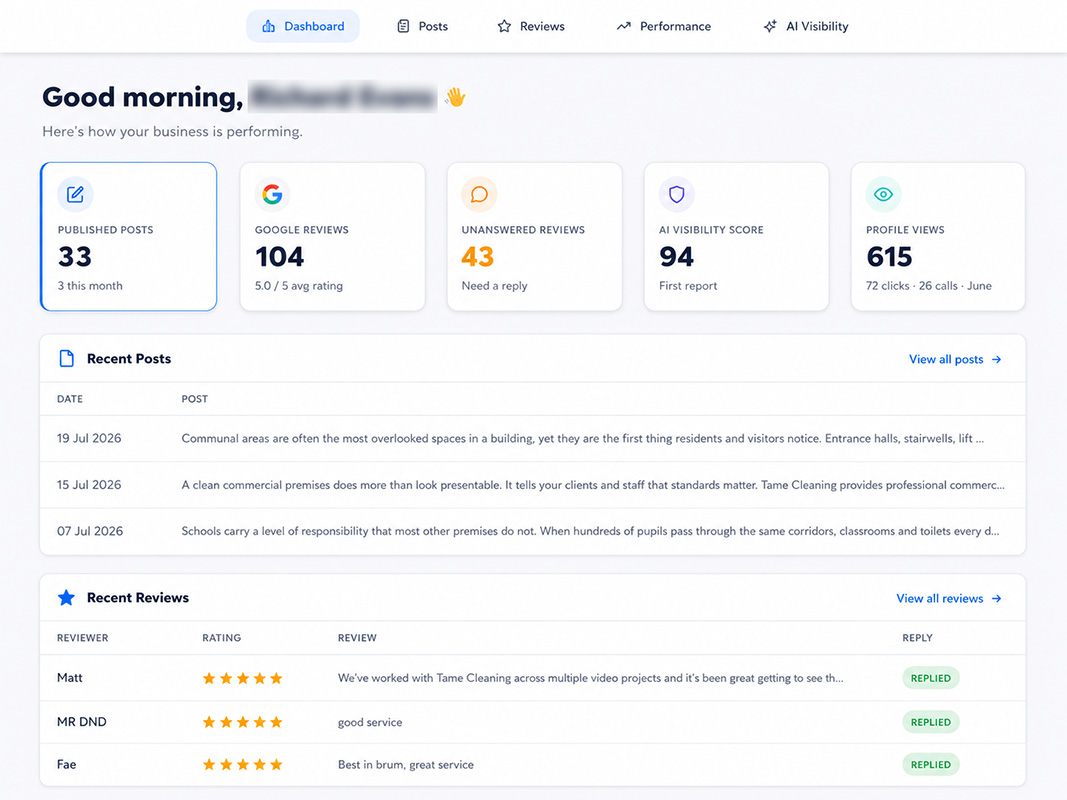The width and height of the screenshot is (1067, 800).
Task: Click the arrow next to View all reviews
Action: pyautogui.click(x=996, y=599)
